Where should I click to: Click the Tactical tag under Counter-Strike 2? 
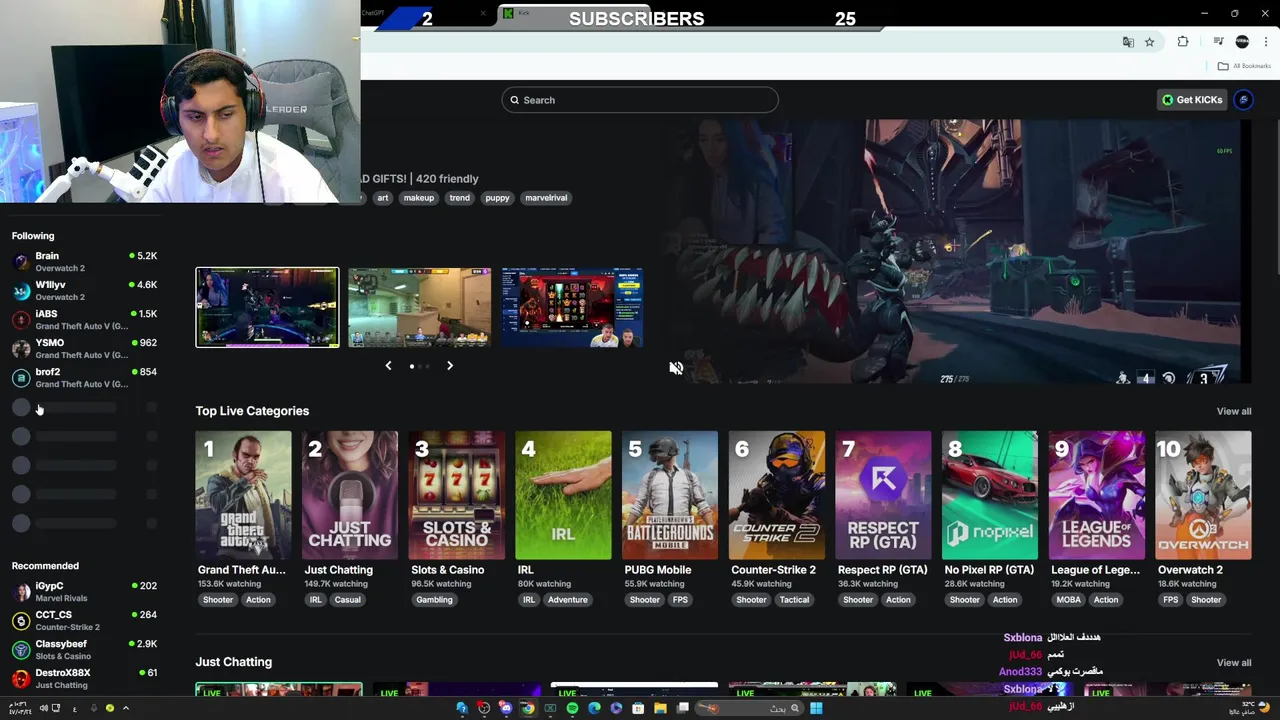794,600
